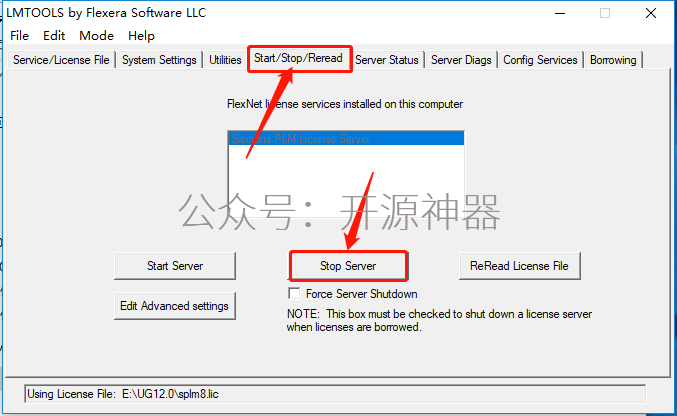Go to Server Status tab

[x=387, y=60]
